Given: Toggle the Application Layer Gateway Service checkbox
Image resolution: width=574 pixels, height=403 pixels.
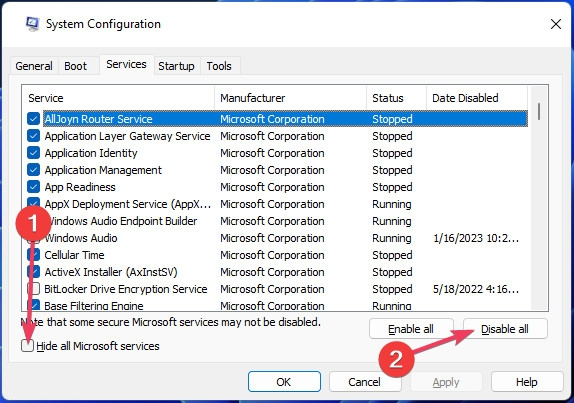Looking at the screenshot, I should click(x=33, y=136).
